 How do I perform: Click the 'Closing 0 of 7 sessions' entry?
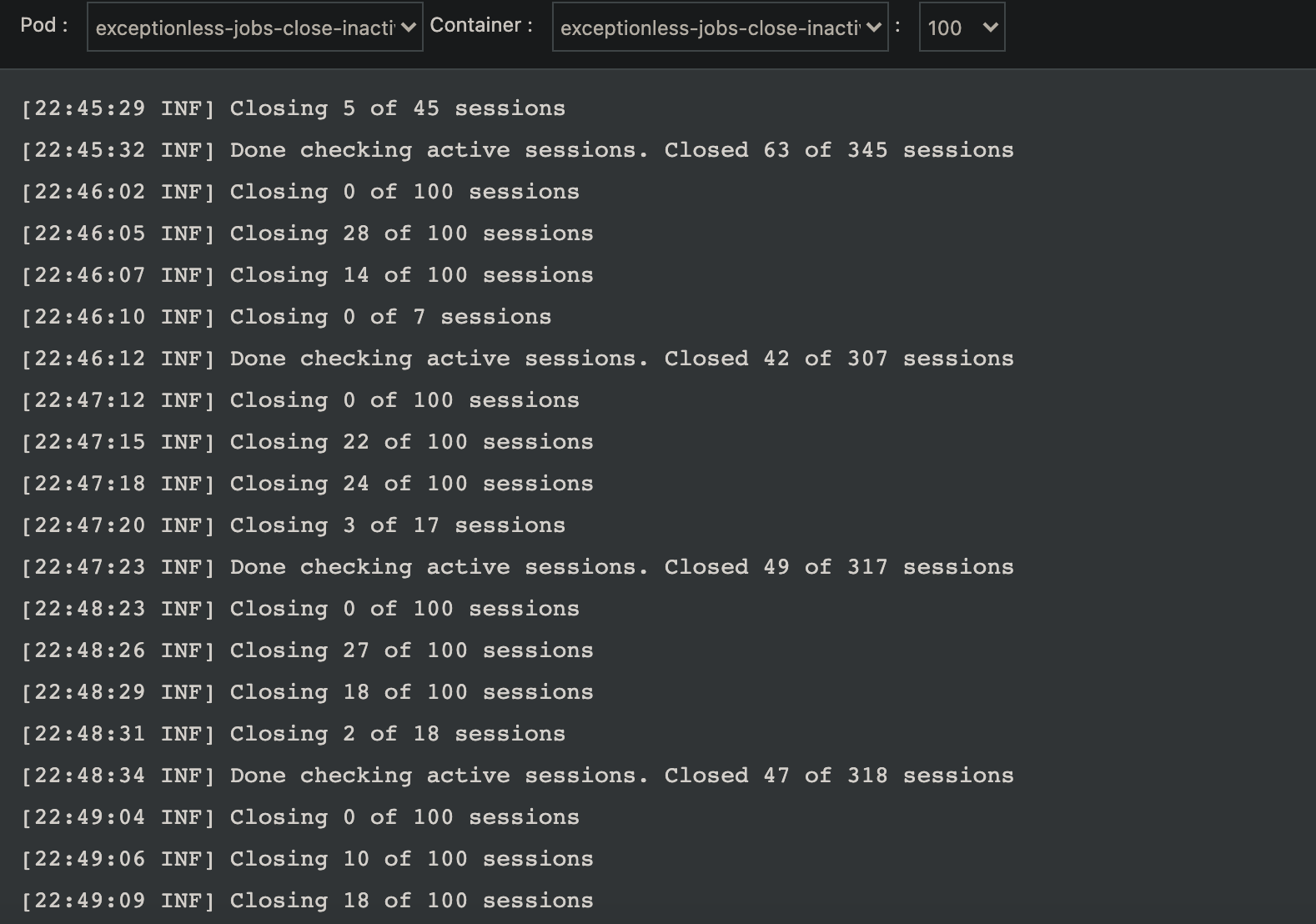click(286, 316)
